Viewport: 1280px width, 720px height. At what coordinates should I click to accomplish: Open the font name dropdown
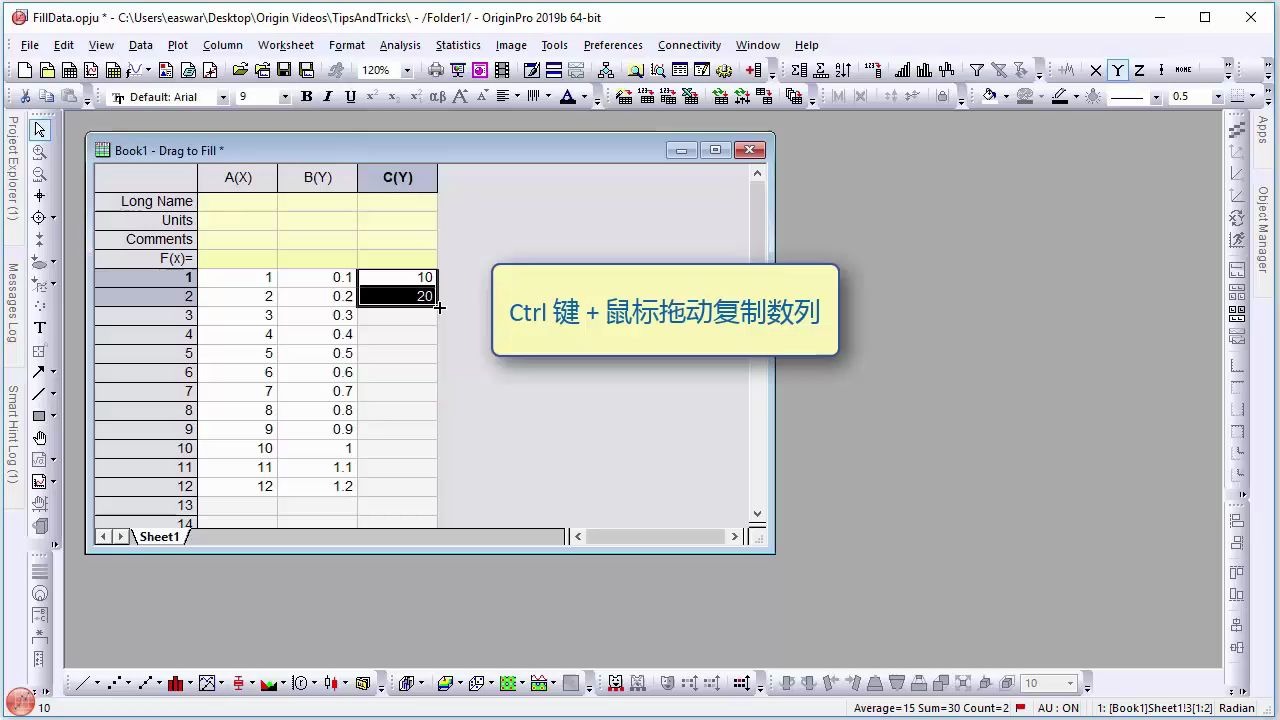point(222,96)
